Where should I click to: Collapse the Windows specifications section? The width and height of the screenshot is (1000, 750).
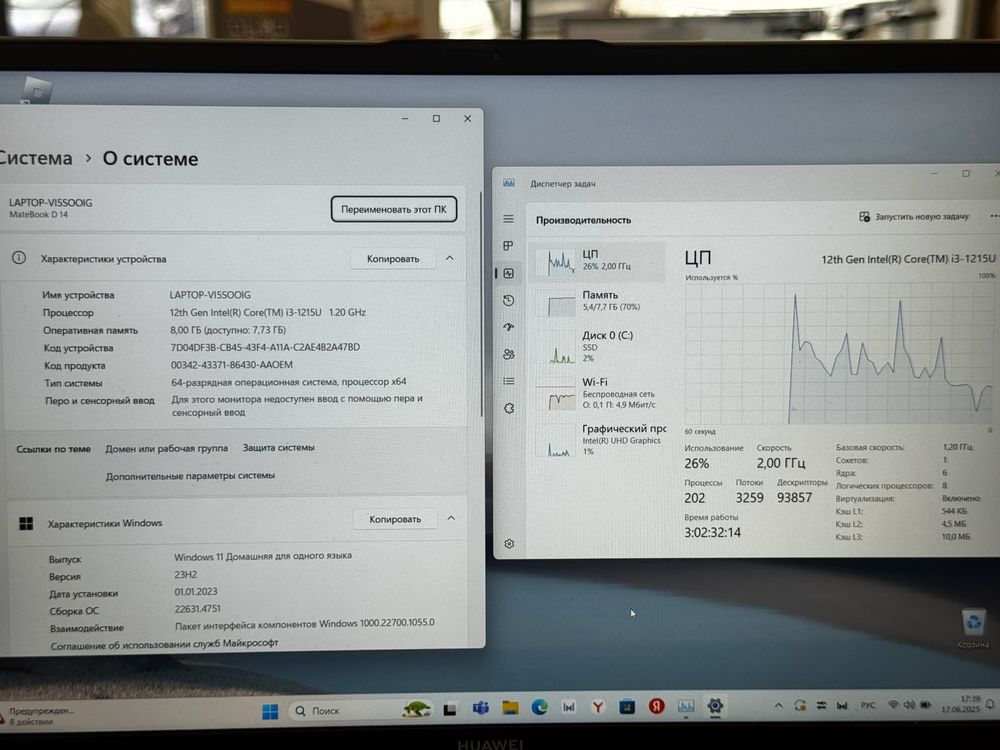(x=451, y=518)
